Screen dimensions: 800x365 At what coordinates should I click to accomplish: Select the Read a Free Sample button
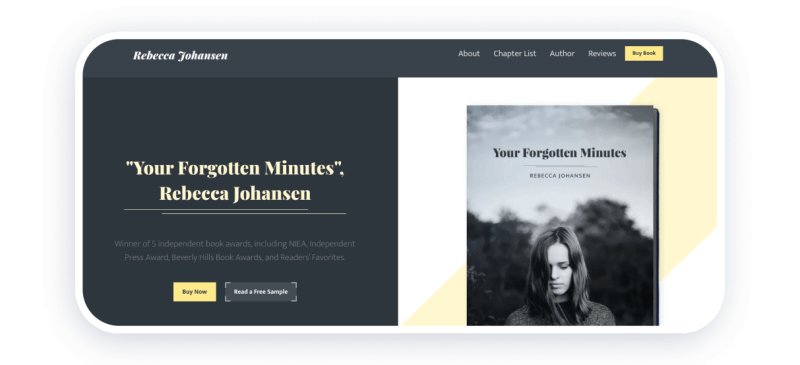pos(261,291)
